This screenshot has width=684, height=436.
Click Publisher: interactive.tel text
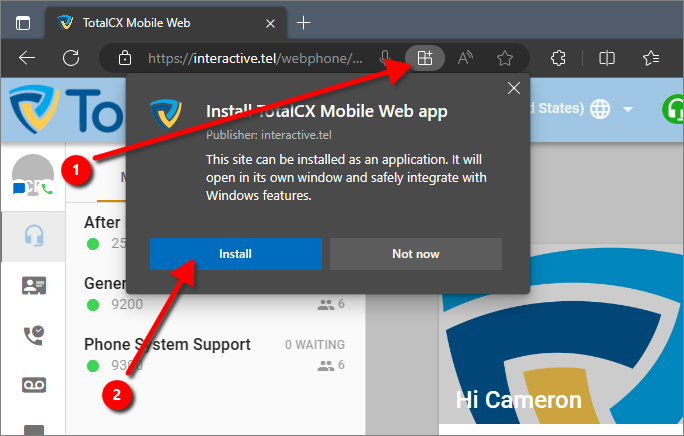(x=269, y=135)
